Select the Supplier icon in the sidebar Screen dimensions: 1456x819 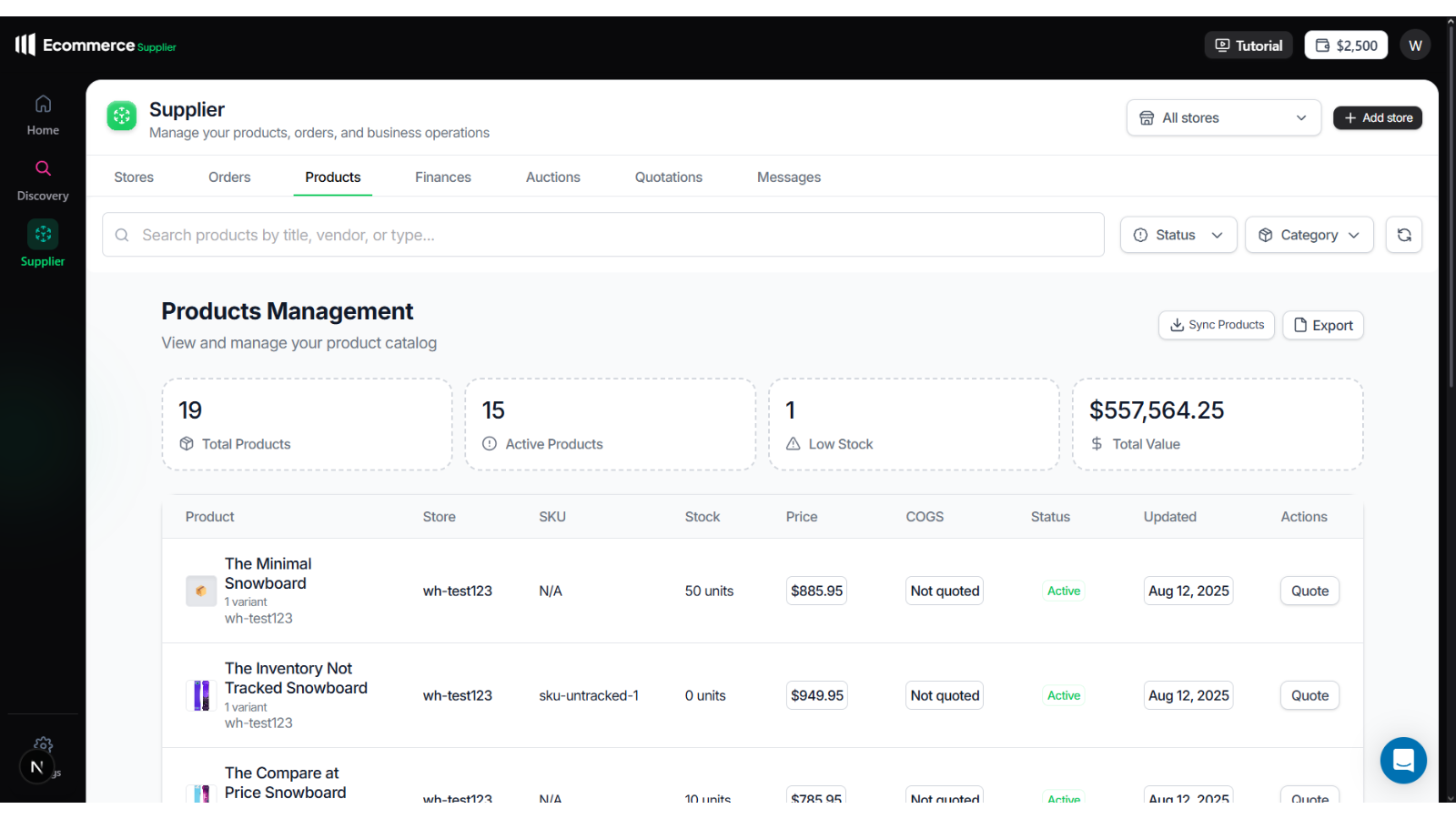point(42,234)
